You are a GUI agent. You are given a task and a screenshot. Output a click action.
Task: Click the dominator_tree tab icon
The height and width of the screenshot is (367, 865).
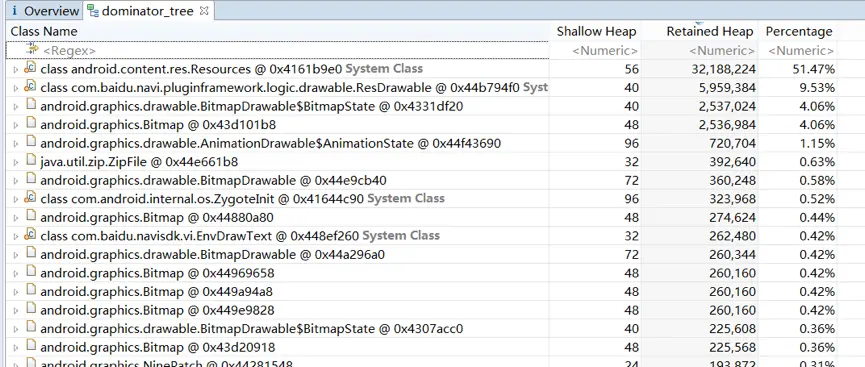coord(93,10)
